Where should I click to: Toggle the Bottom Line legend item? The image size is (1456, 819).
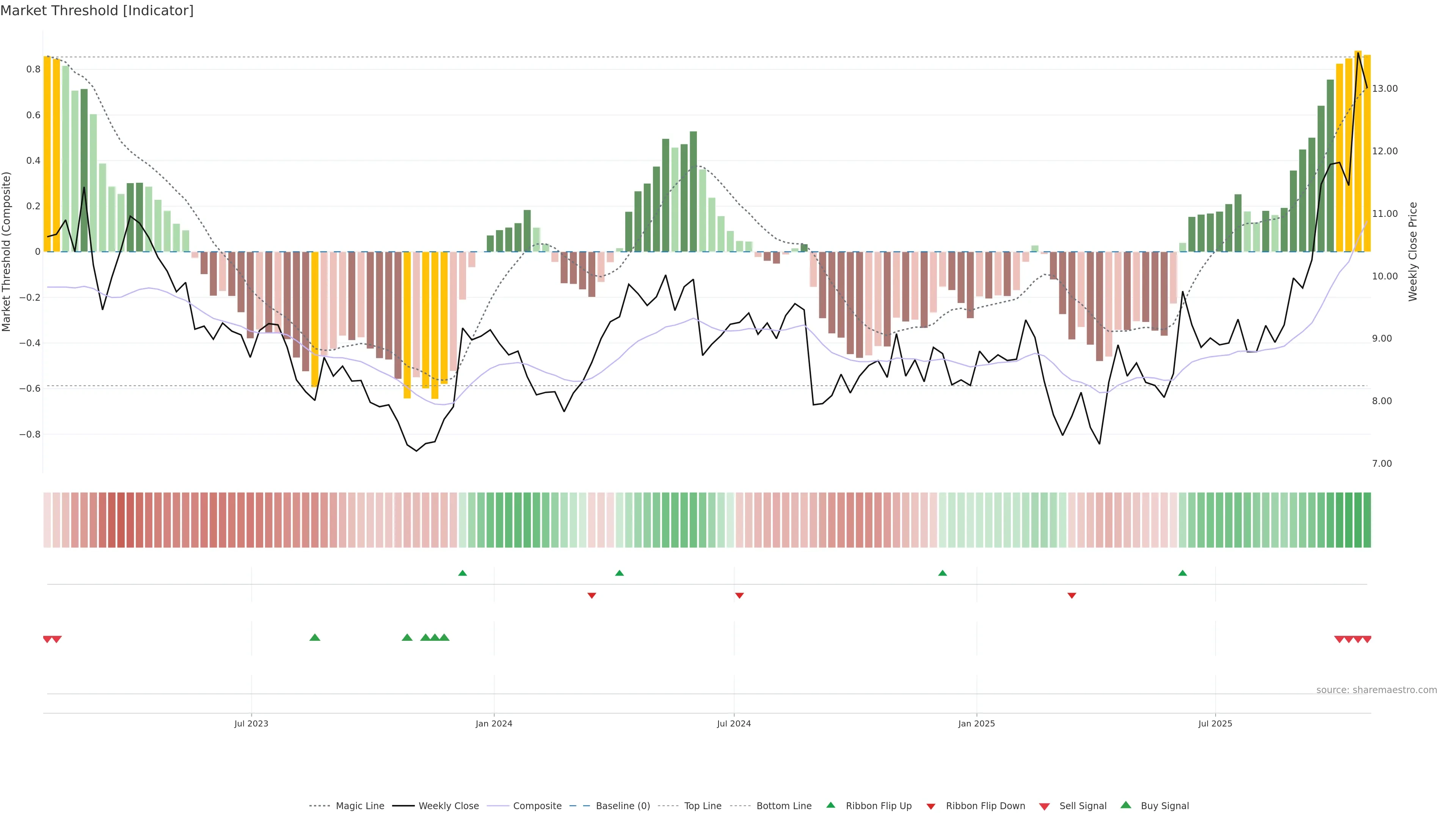click(x=783, y=806)
